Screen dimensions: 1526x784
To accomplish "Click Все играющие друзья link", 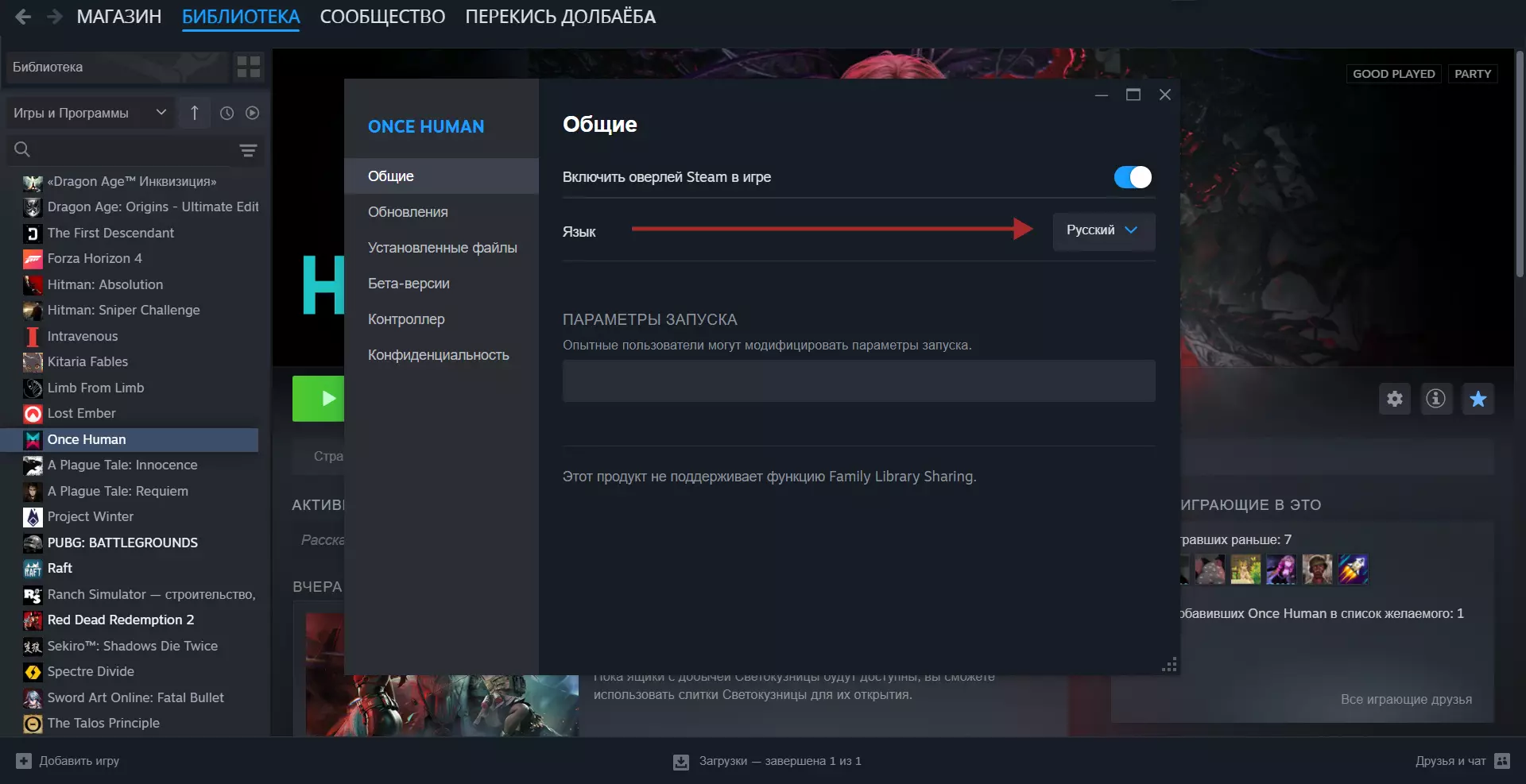I will tap(1406, 699).
